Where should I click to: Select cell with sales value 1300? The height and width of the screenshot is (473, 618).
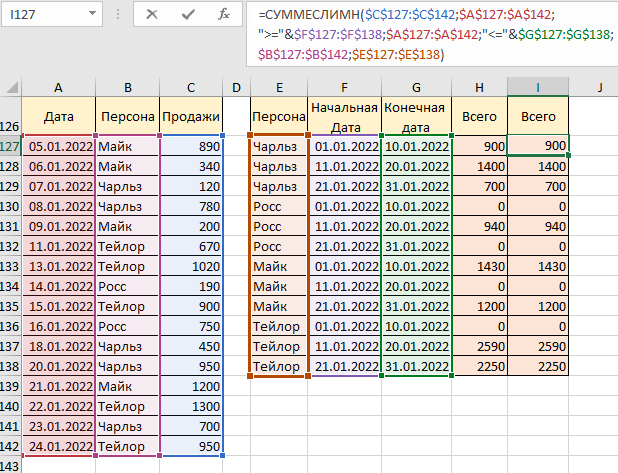pyautogui.click(x=190, y=406)
